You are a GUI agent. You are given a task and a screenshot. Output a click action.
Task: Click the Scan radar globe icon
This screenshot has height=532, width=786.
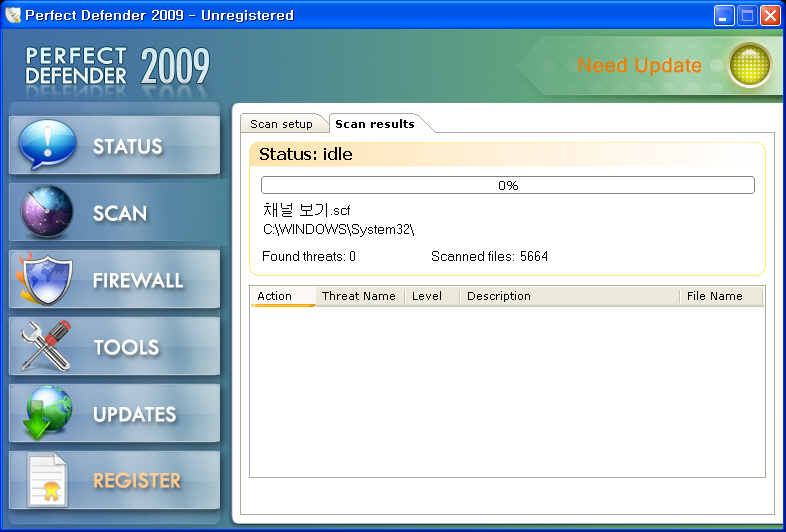tap(47, 212)
